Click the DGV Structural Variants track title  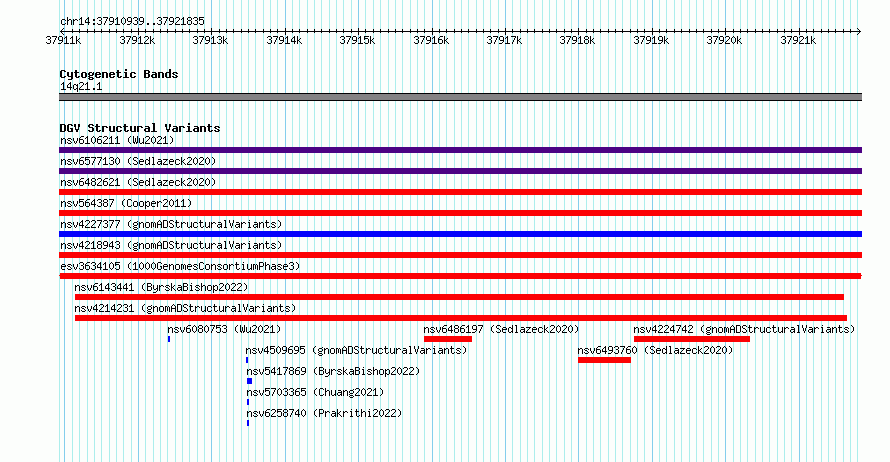pos(140,128)
